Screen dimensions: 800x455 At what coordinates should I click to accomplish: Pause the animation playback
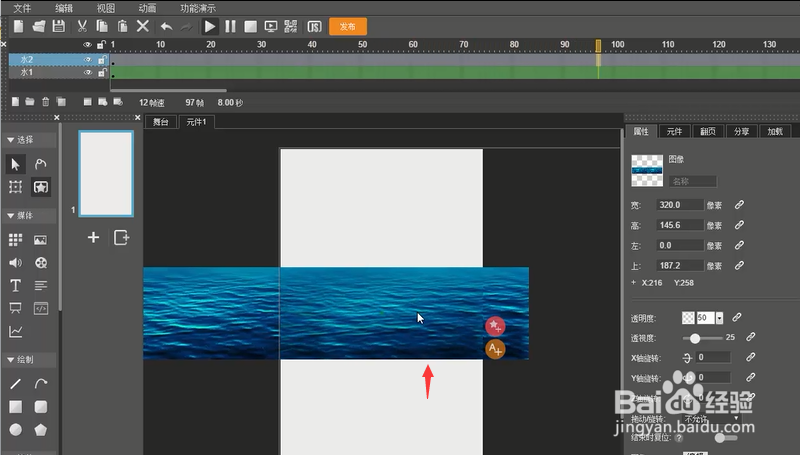pyautogui.click(x=231, y=27)
